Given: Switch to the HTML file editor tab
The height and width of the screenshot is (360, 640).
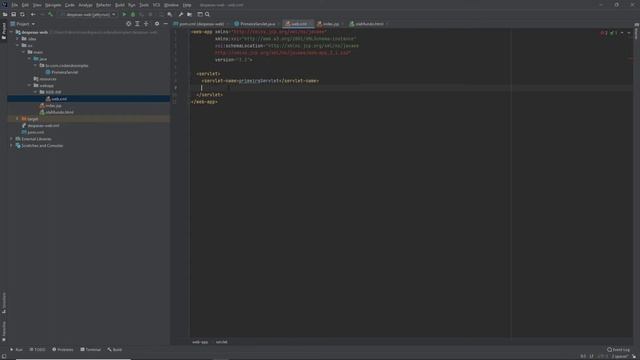Looking at the screenshot, I should point(369,24).
